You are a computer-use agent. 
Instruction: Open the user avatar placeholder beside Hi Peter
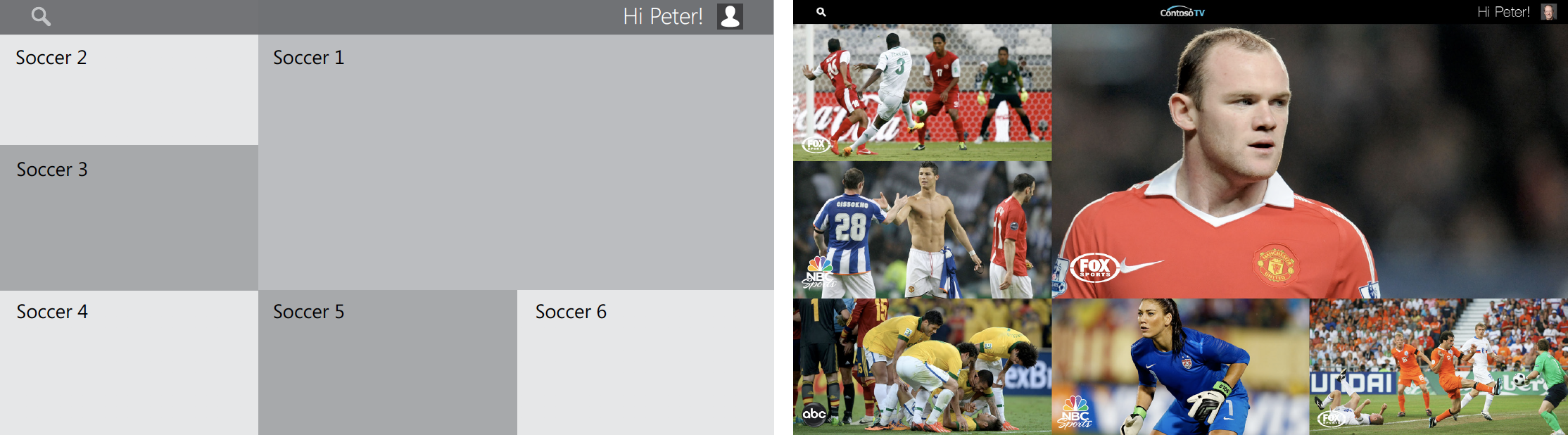coord(730,16)
